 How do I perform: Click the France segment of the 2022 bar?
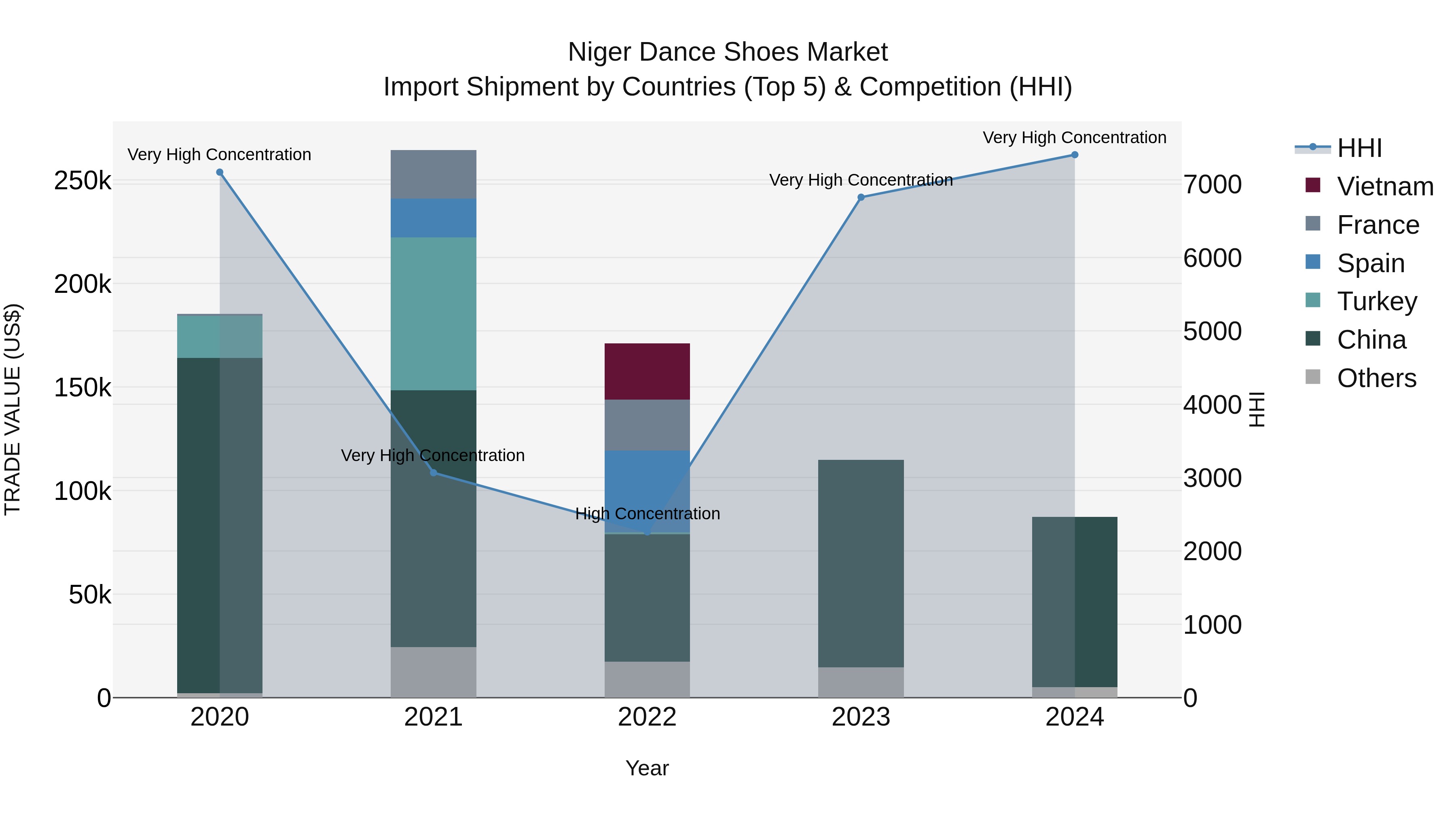click(647, 425)
